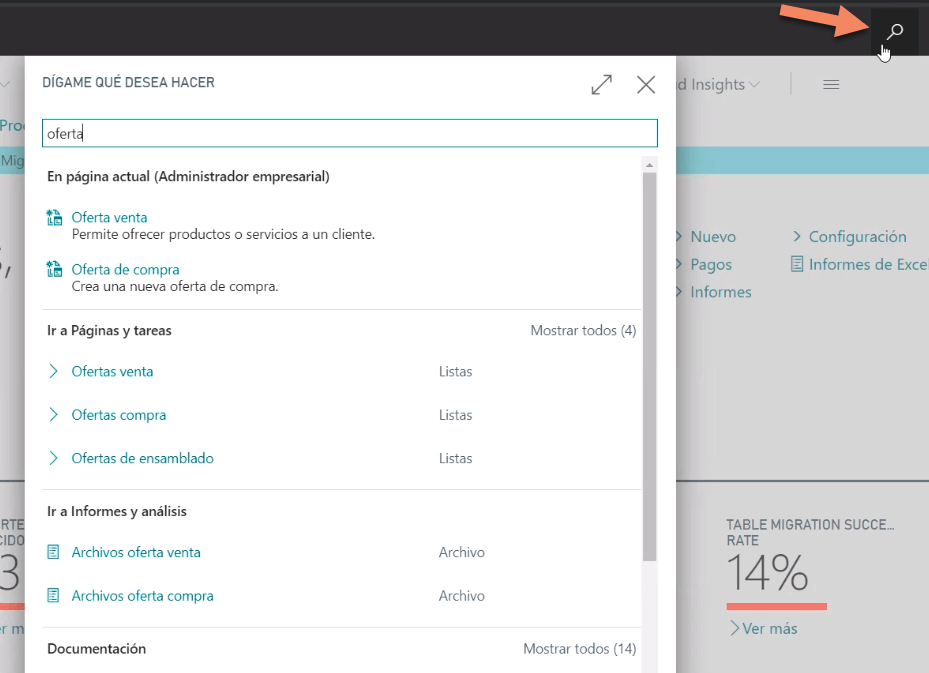Viewport: 929px width, 673px height.
Task: Click the Archivos oferta venta report icon
Action: pyautogui.click(x=55, y=552)
